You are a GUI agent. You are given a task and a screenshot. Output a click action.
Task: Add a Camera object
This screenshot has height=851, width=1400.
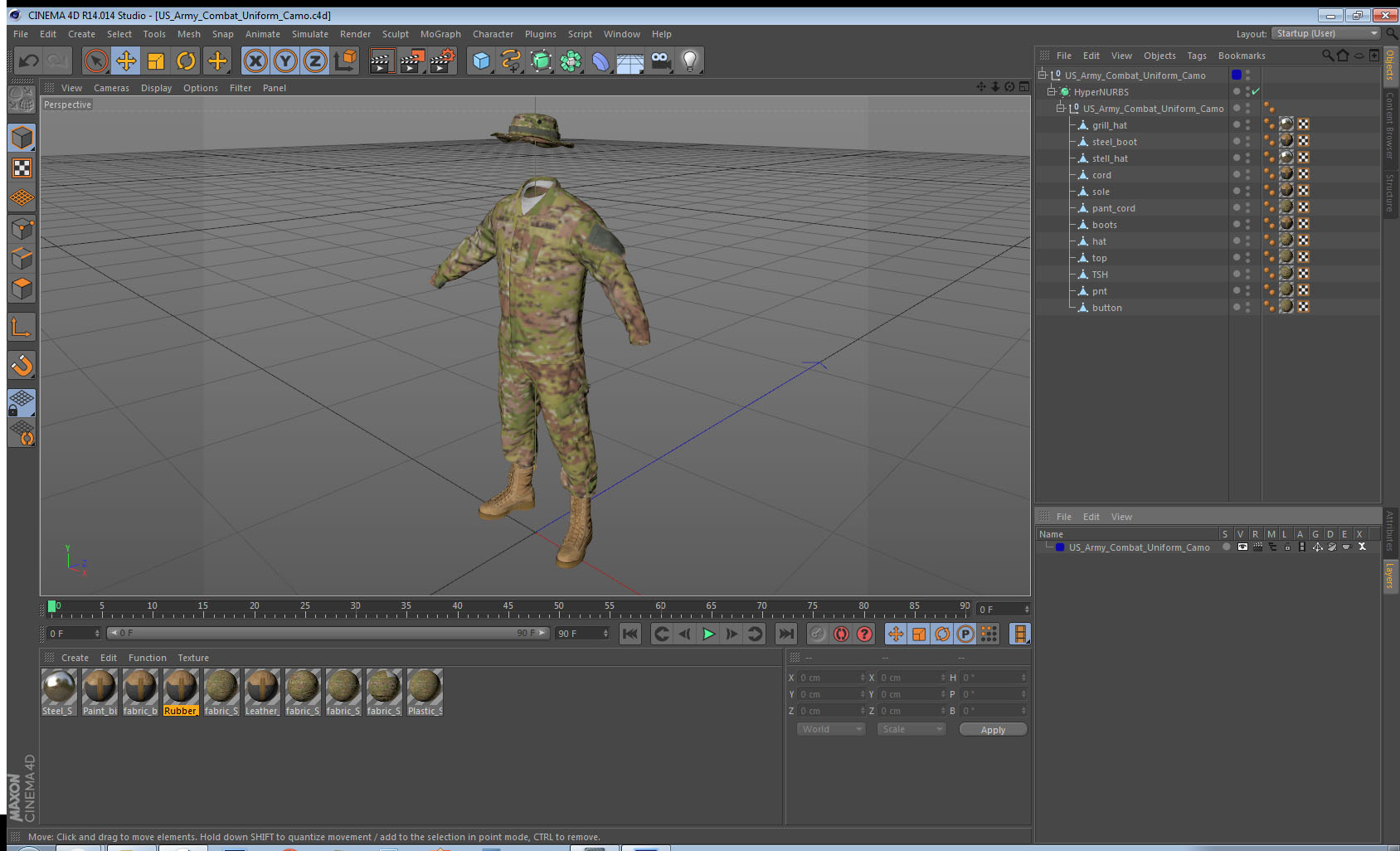tap(660, 61)
